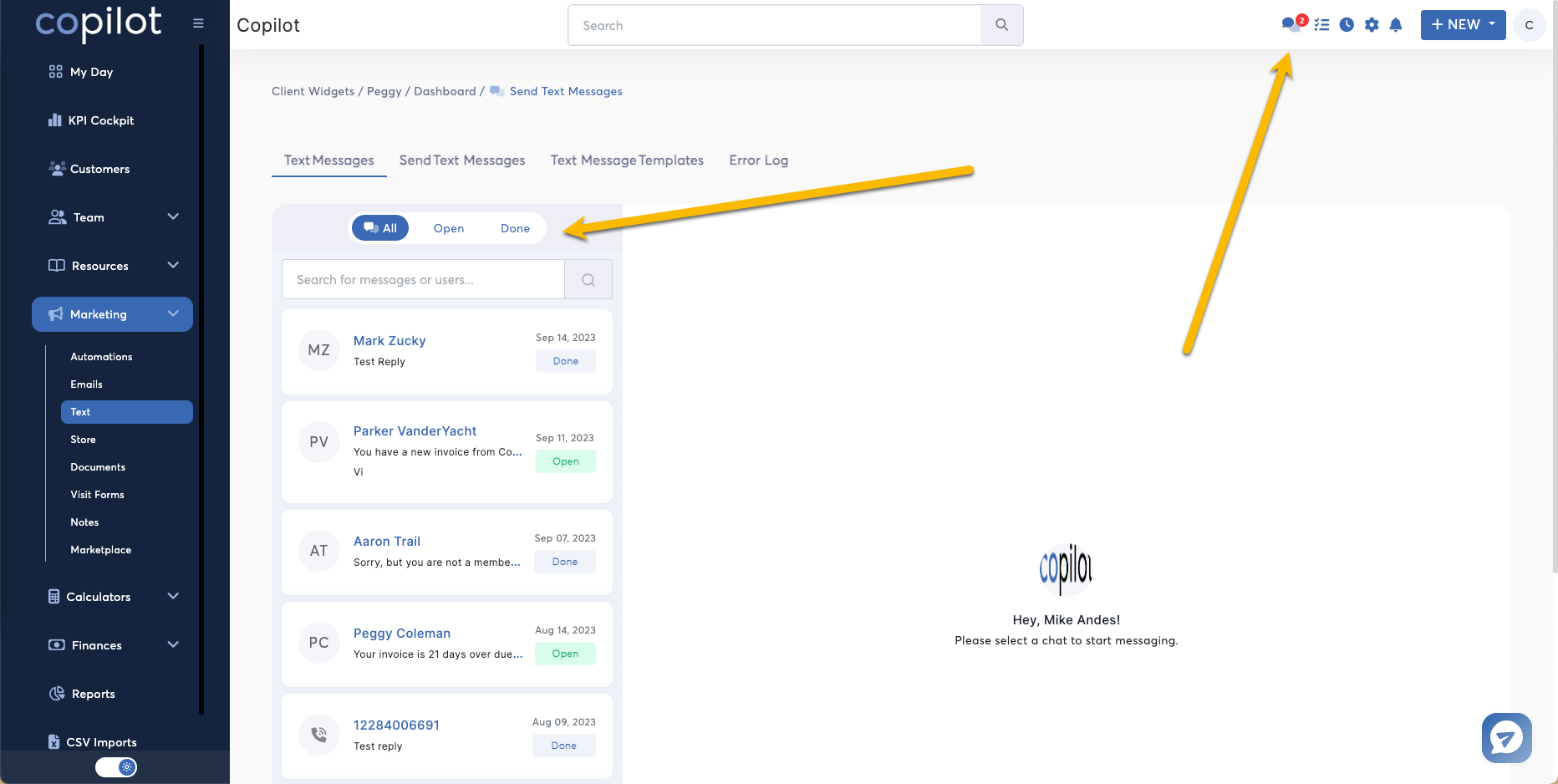The width and height of the screenshot is (1558, 784).
Task: Click message list search magnifier button
Action: pyautogui.click(x=588, y=280)
